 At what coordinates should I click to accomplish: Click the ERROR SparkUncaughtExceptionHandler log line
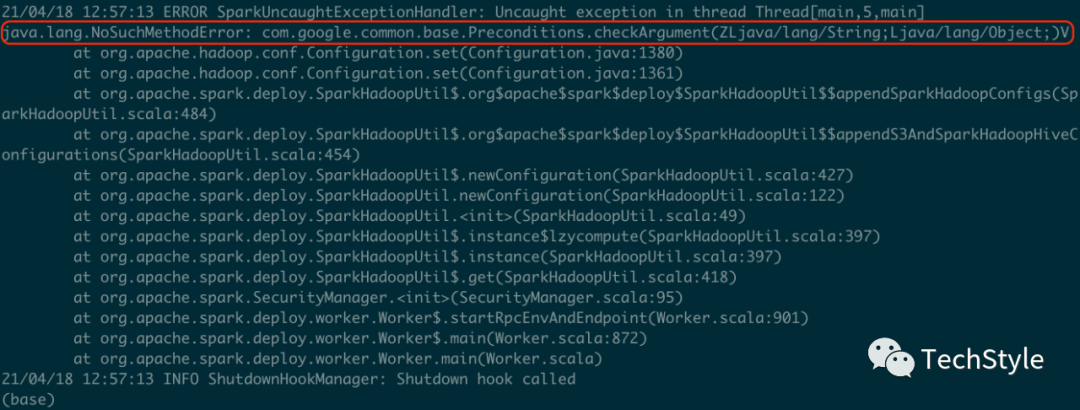pyautogui.click(x=462, y=13)
